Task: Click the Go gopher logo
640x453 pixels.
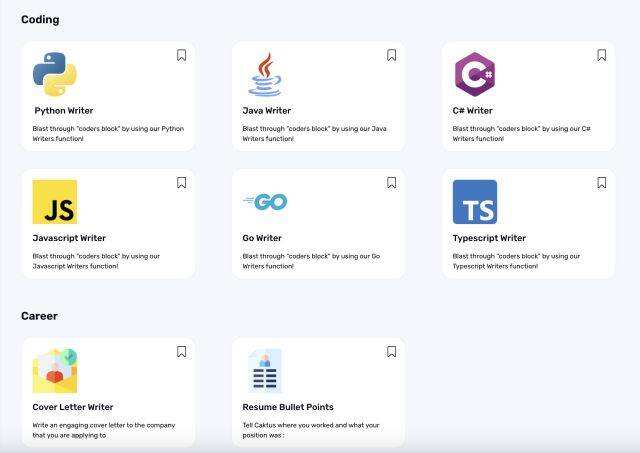Action: 265,202
